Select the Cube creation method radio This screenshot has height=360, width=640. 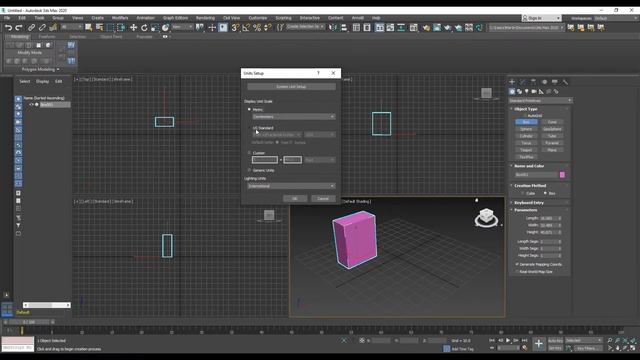(x=522, y=193)
